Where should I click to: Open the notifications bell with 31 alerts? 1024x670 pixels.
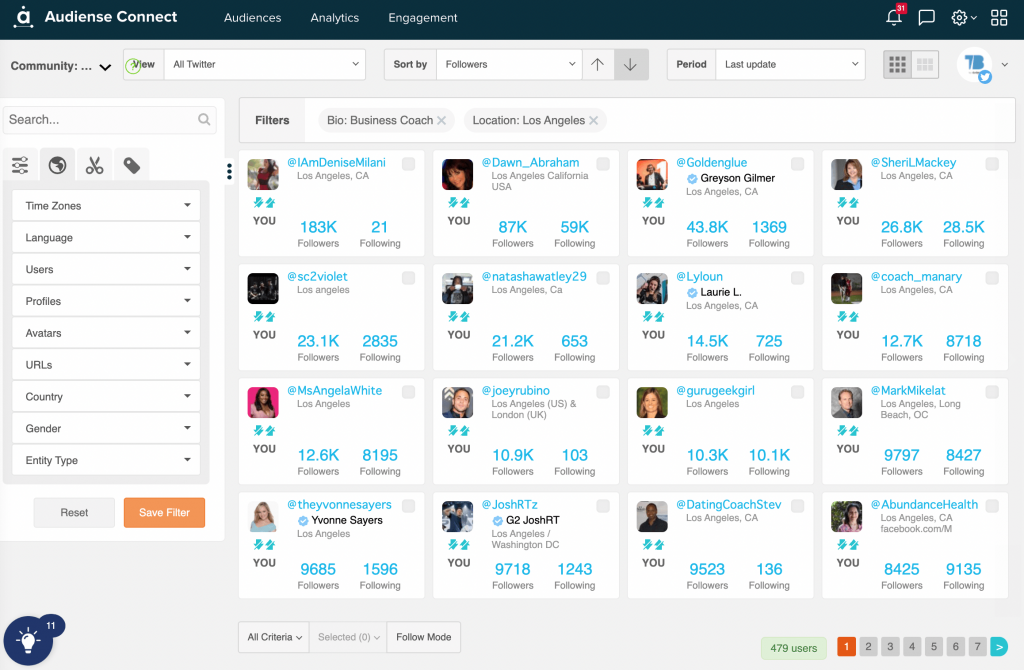pos(893,17)
